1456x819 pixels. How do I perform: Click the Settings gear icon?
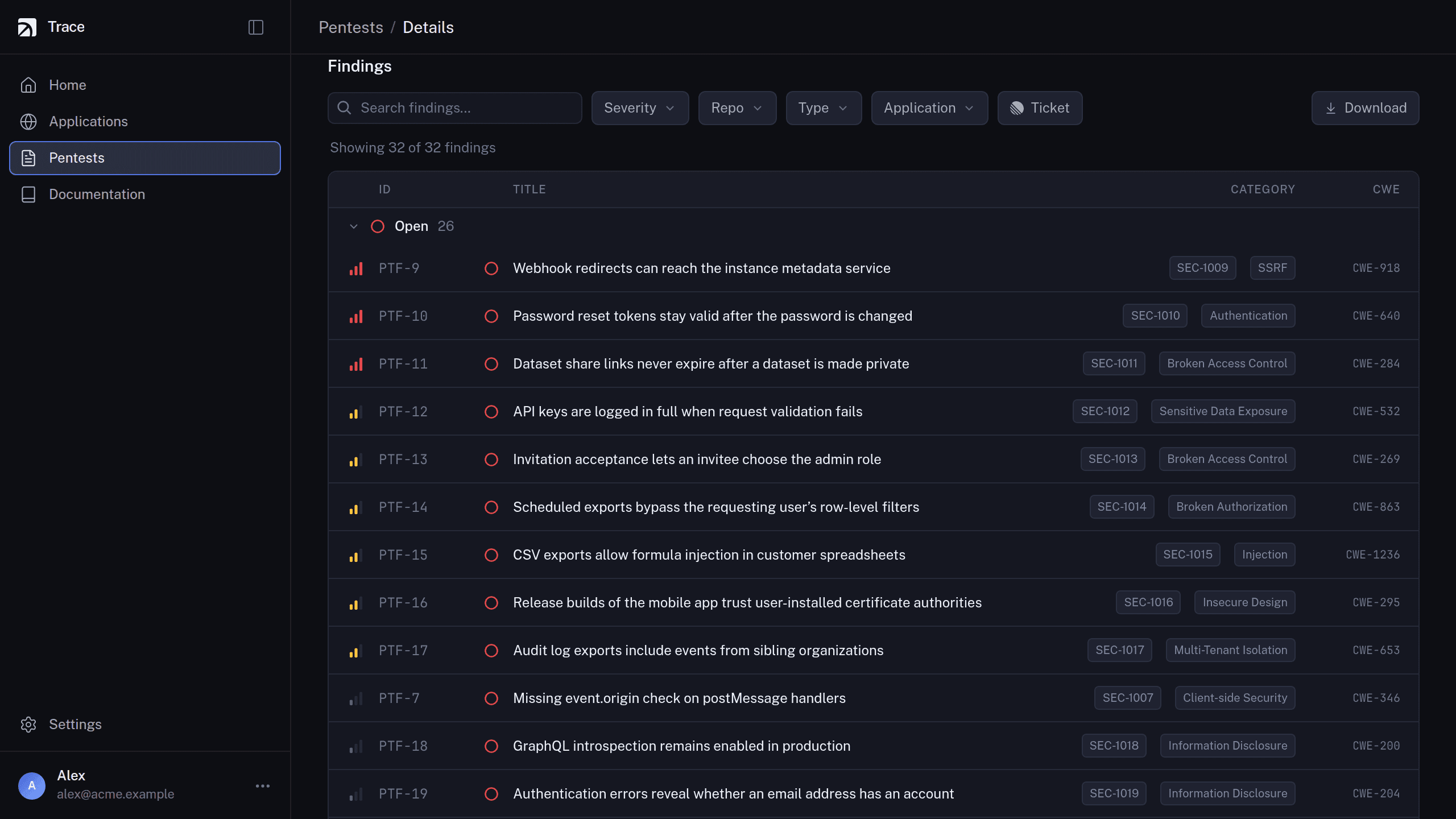[28, 724]
